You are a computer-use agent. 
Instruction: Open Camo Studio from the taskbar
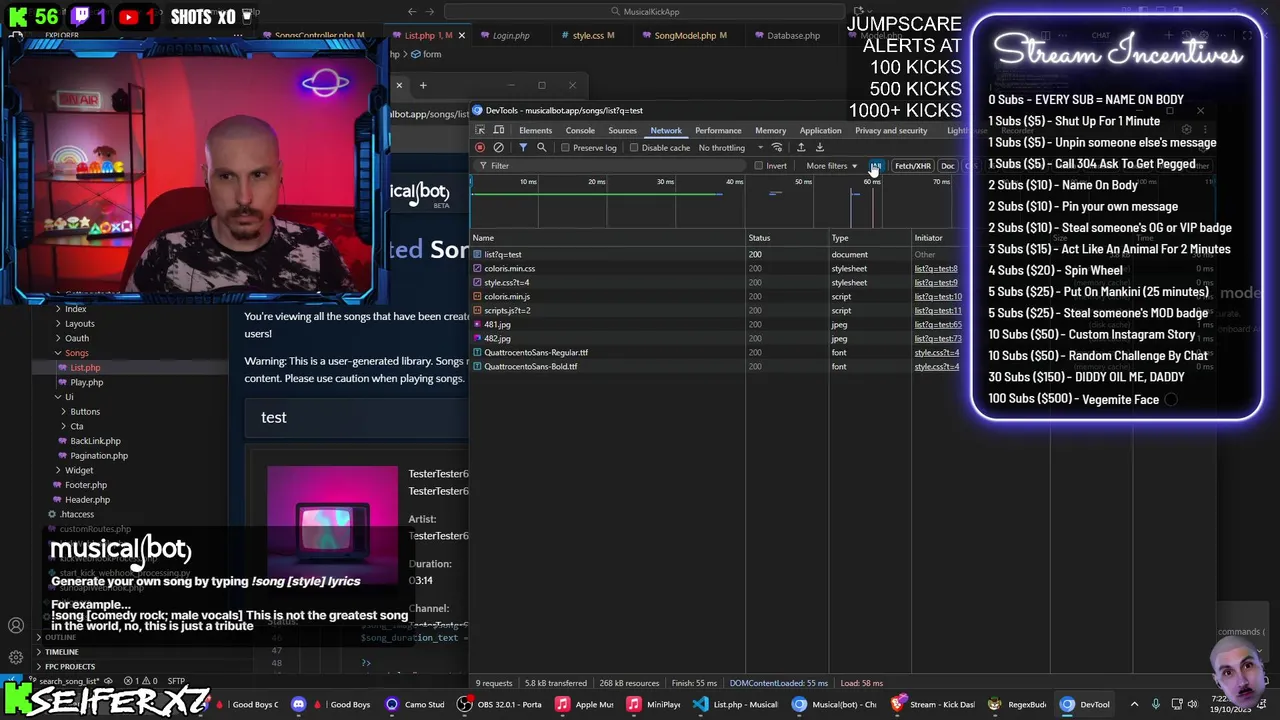point(415,704)
